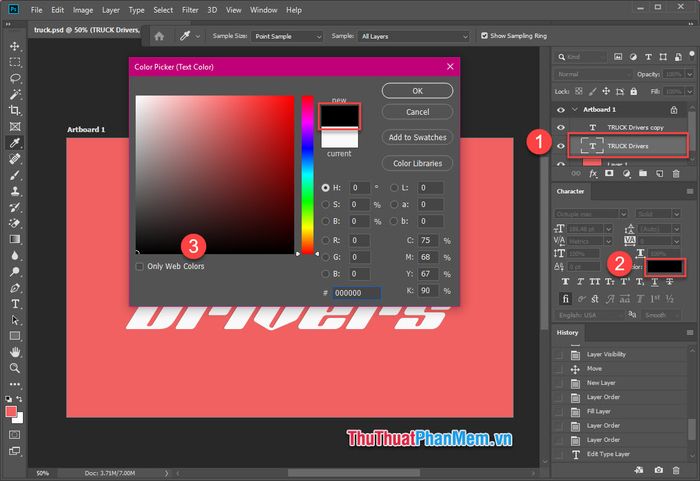This screenshot has width=700, height=481.
Task: Click the Add to Swatches button
Action: (x=417, y=137)
